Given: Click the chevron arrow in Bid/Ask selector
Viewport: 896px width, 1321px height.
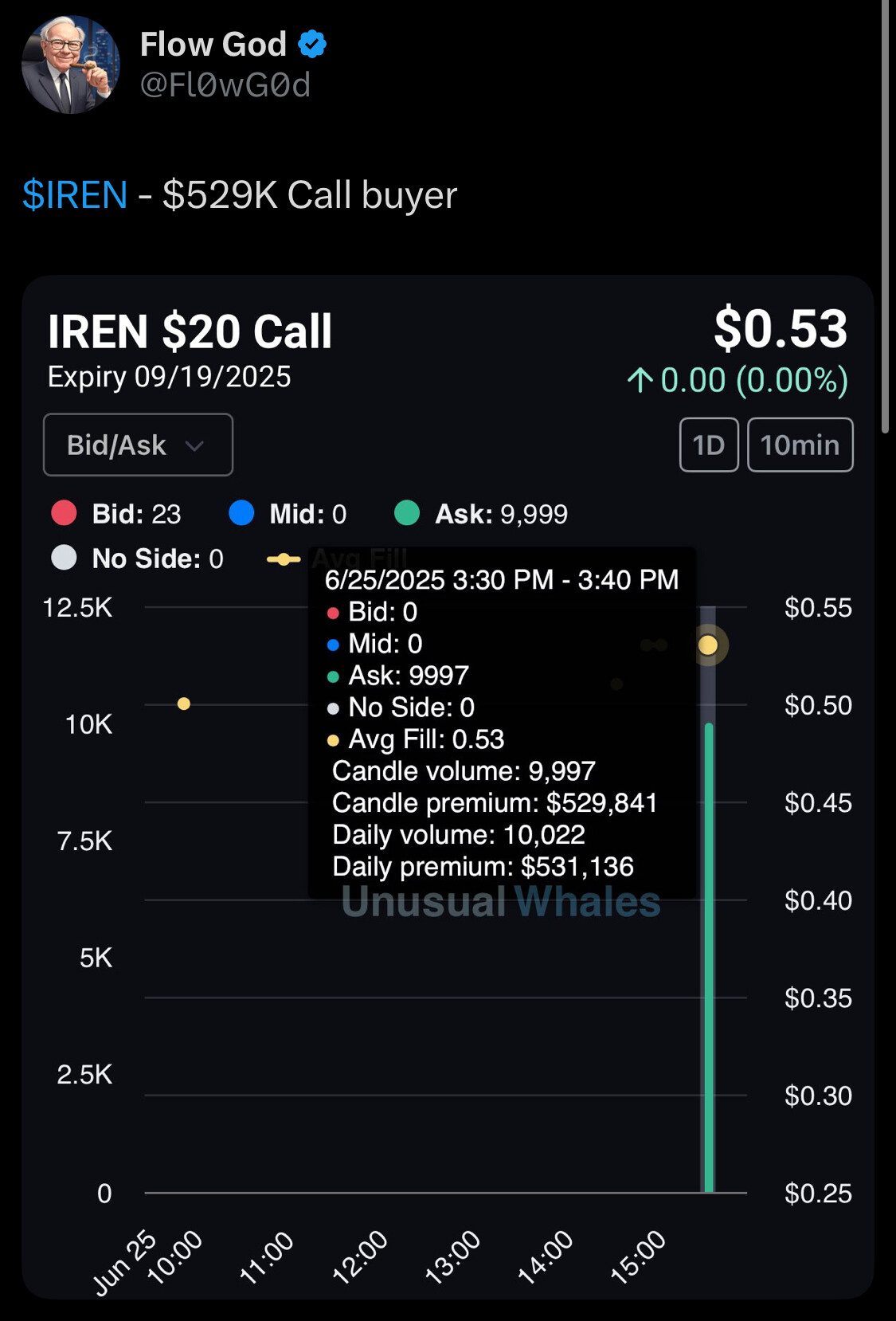Looking at the screenshot, I should [195, 446].
